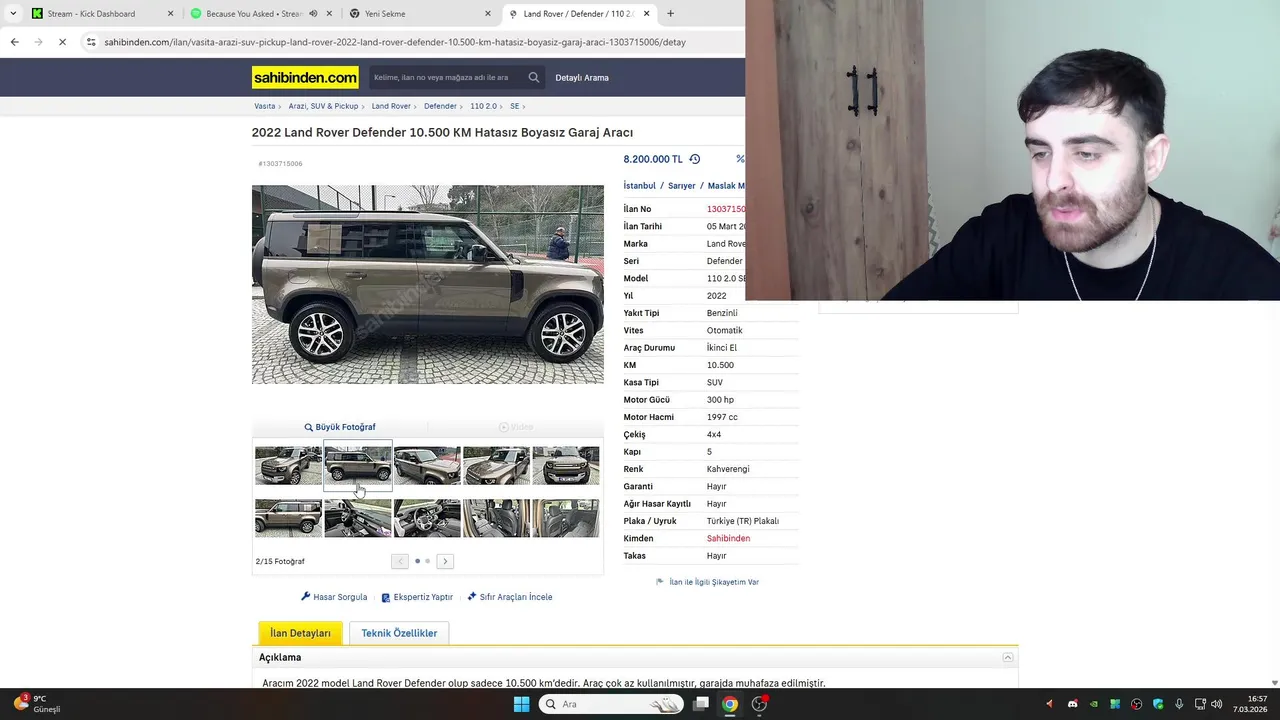Screen dimensions: 1280x720
Task: Switch to Teknik Özellikler tab
Action: (399, 633)
